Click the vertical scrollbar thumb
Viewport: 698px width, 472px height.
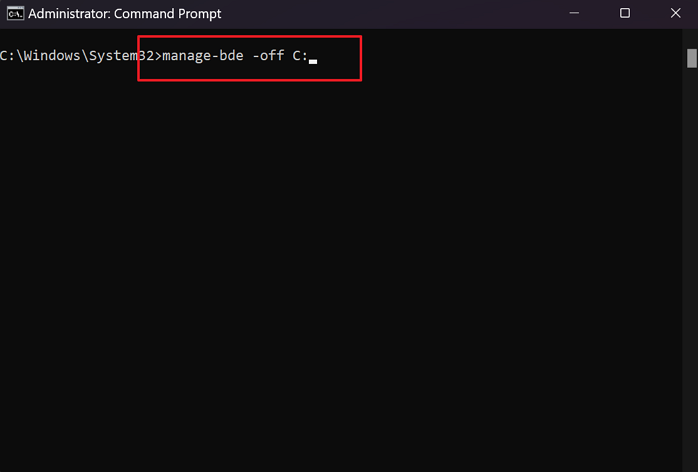click(691, 57)
